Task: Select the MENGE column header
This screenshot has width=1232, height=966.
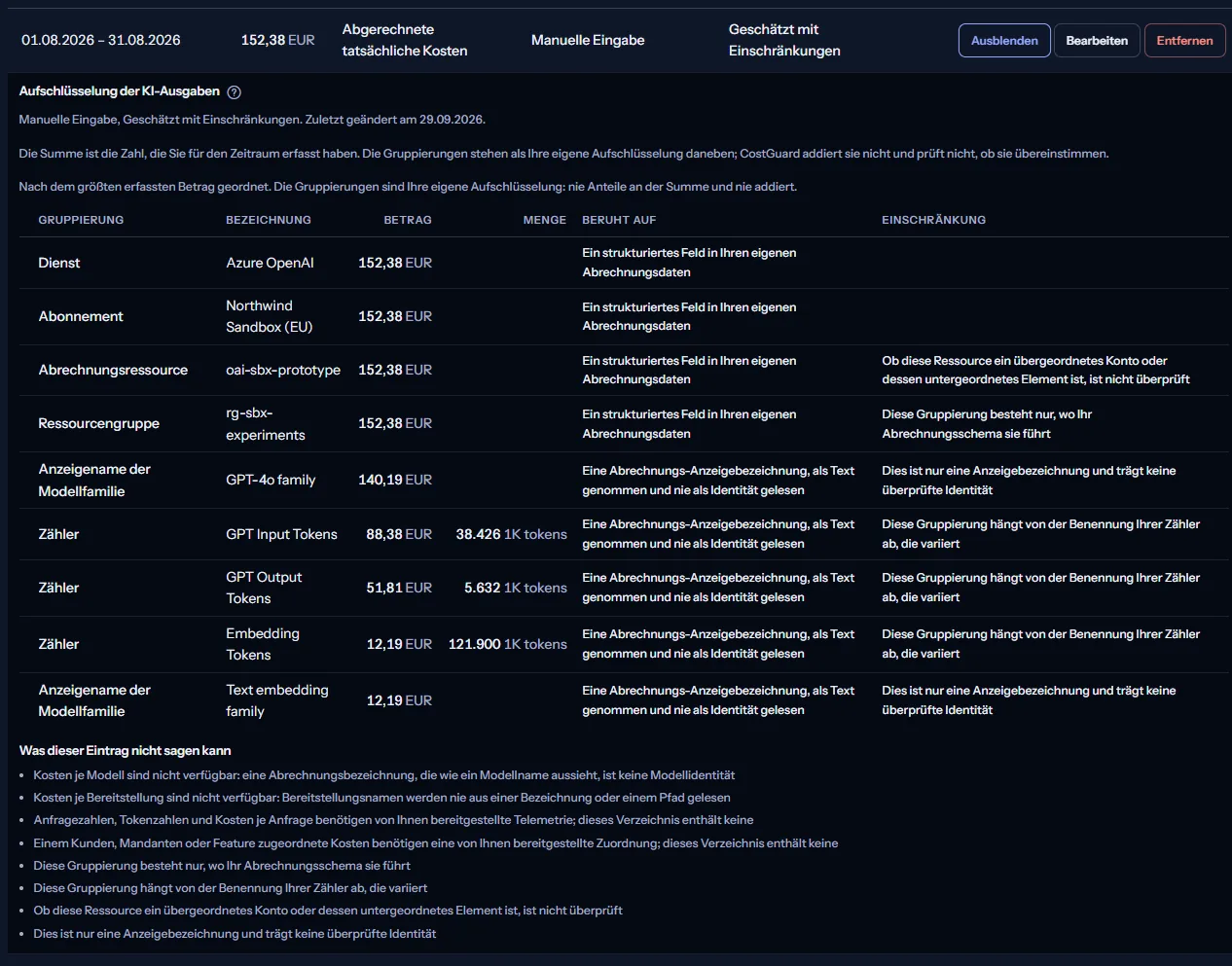Action: (x=545, y=220)
